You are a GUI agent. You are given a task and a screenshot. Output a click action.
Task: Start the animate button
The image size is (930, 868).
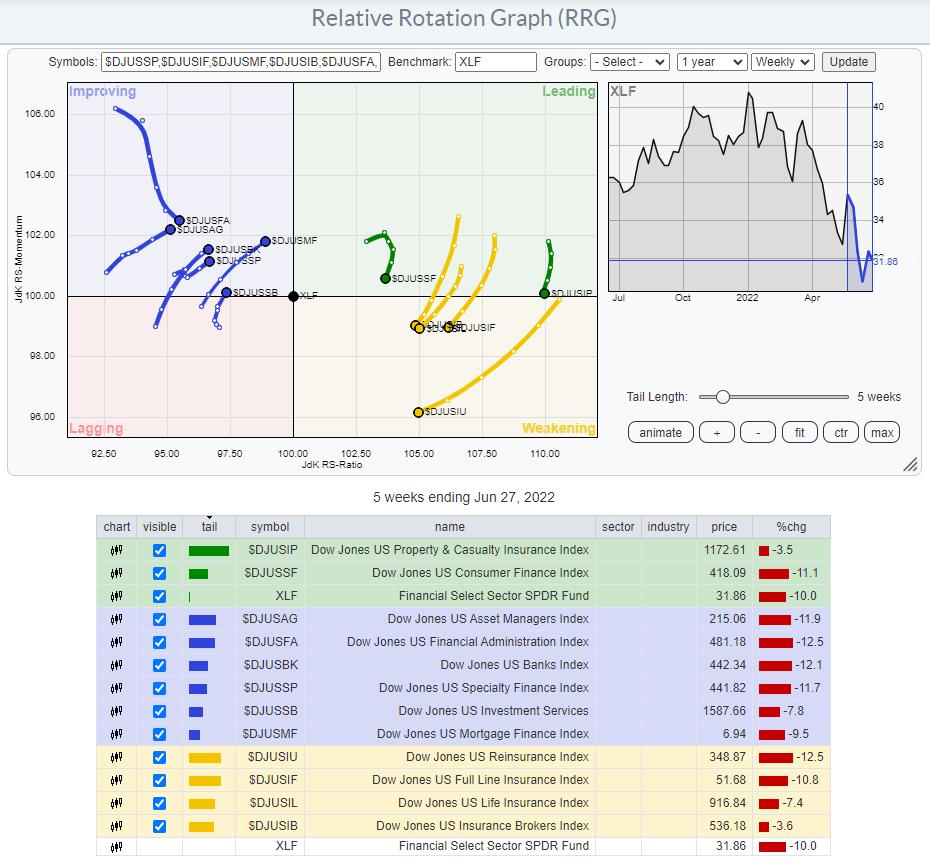click(660, 432)
